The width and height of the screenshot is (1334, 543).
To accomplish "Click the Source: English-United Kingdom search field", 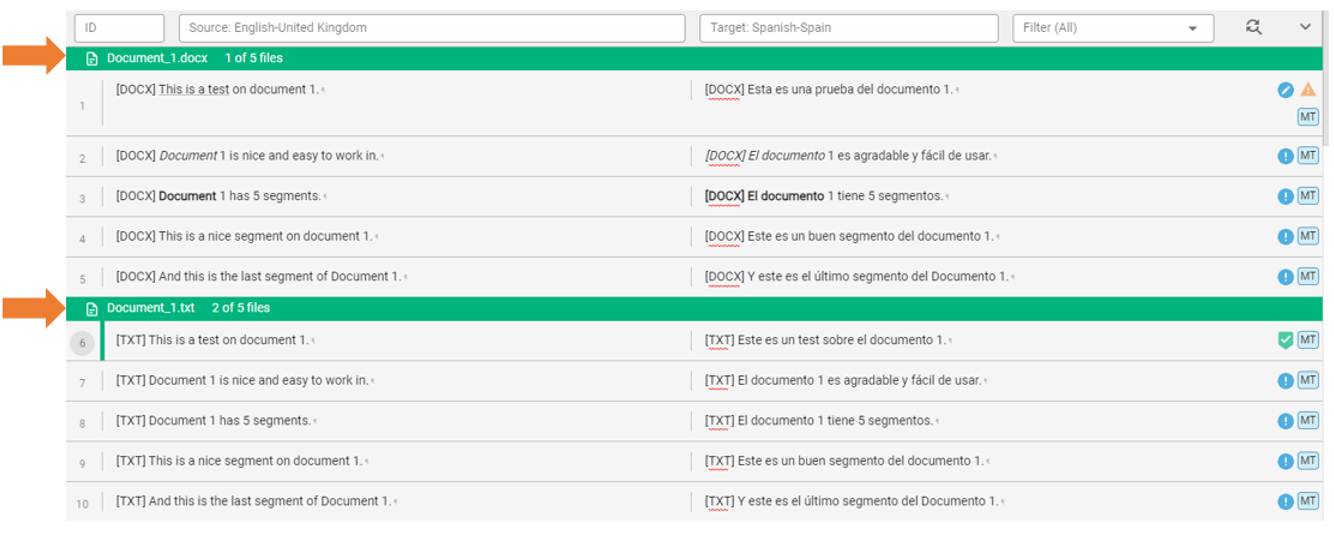I will [431, 28].
